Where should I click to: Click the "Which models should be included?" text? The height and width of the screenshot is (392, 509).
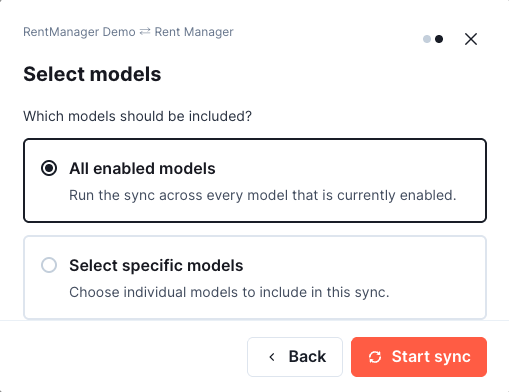tap(137, 116)
